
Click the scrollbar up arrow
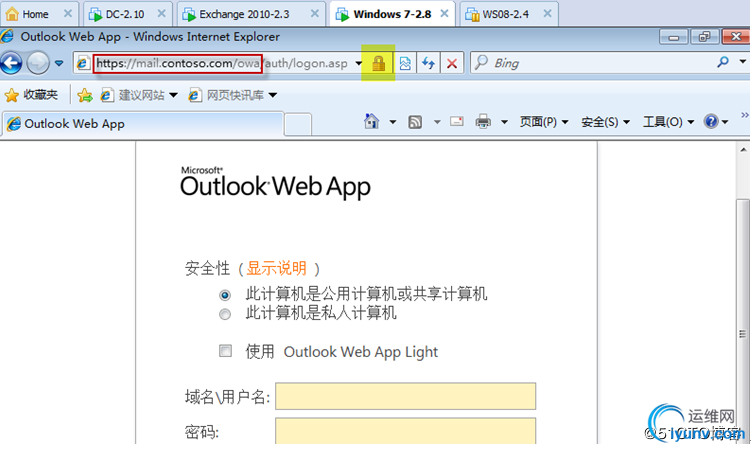tap(743, 150)
